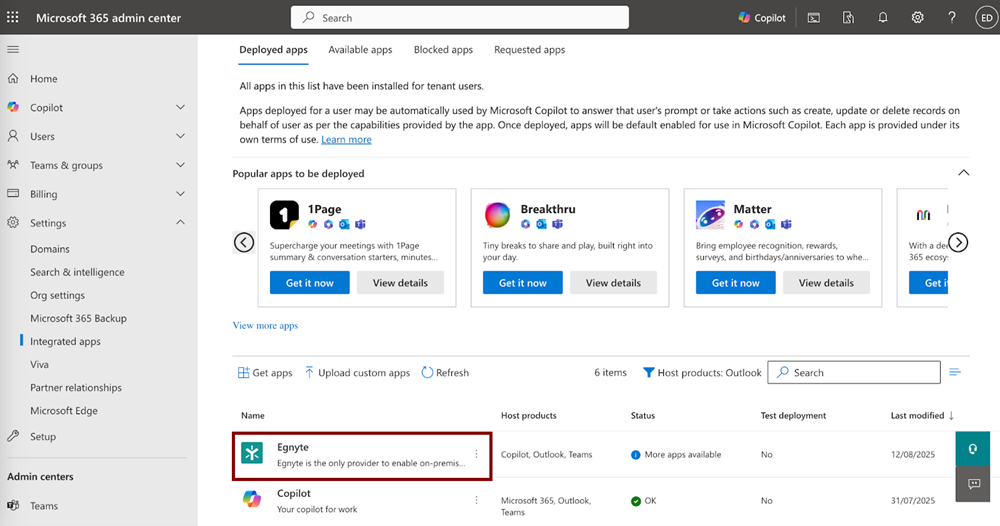Click View details for Matter app
The image size is (1000, 526).
click(x=825, y=283)
